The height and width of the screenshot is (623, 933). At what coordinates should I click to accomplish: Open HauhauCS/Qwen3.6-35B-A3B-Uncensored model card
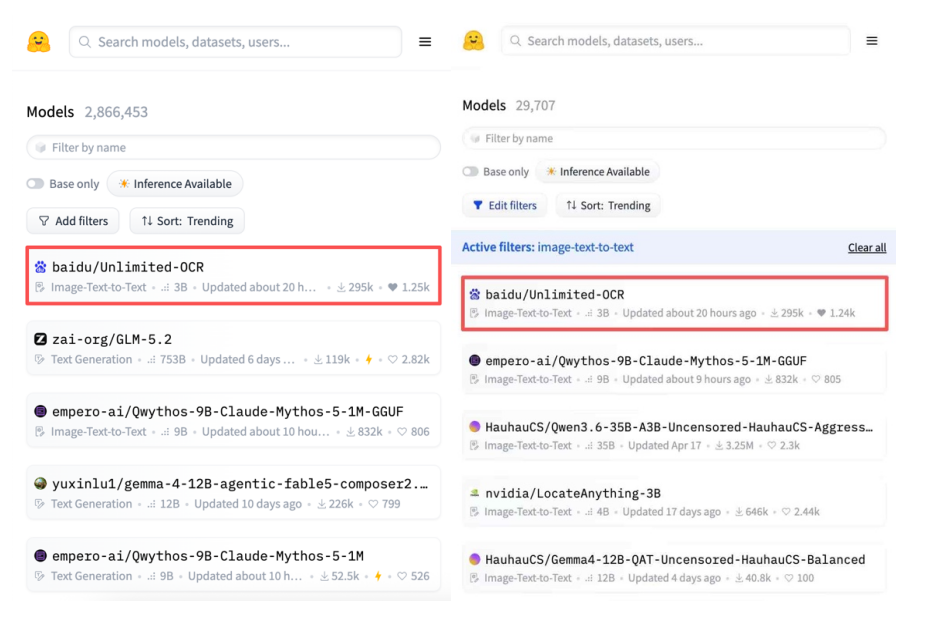point(674,436)
